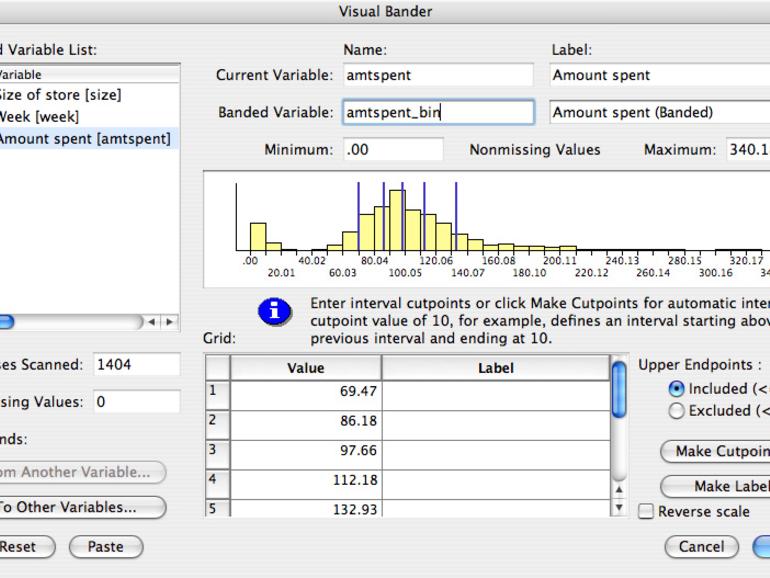770x578 pixels.
Task: Click the Cases Scanned field showing 1404
Action: coord(137,364)
